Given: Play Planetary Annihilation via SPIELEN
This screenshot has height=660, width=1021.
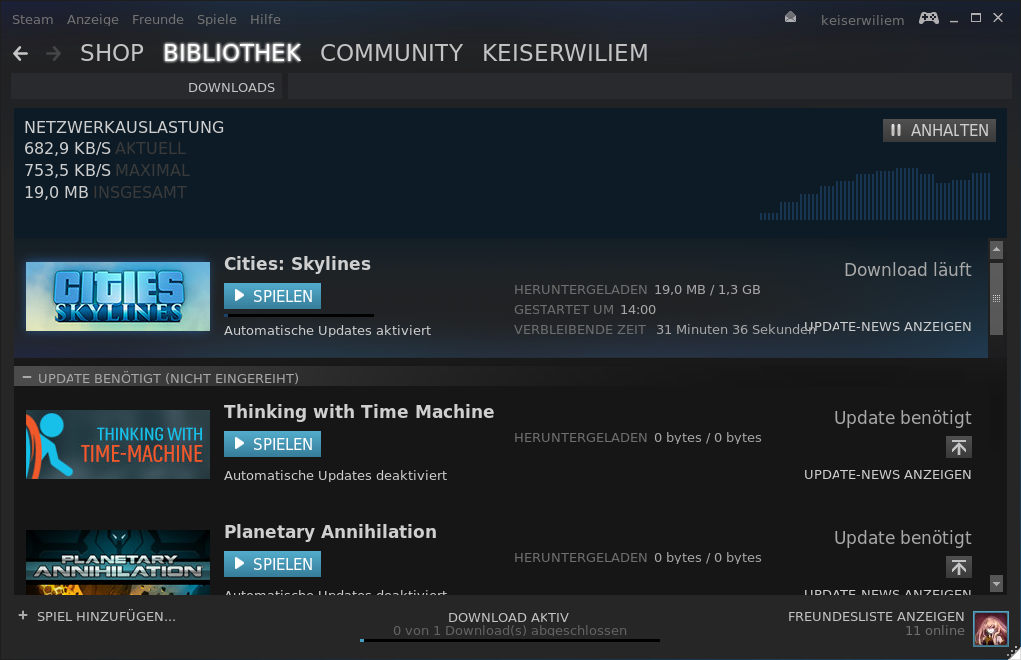Looking at the screenshot, I should coord(272,564).
